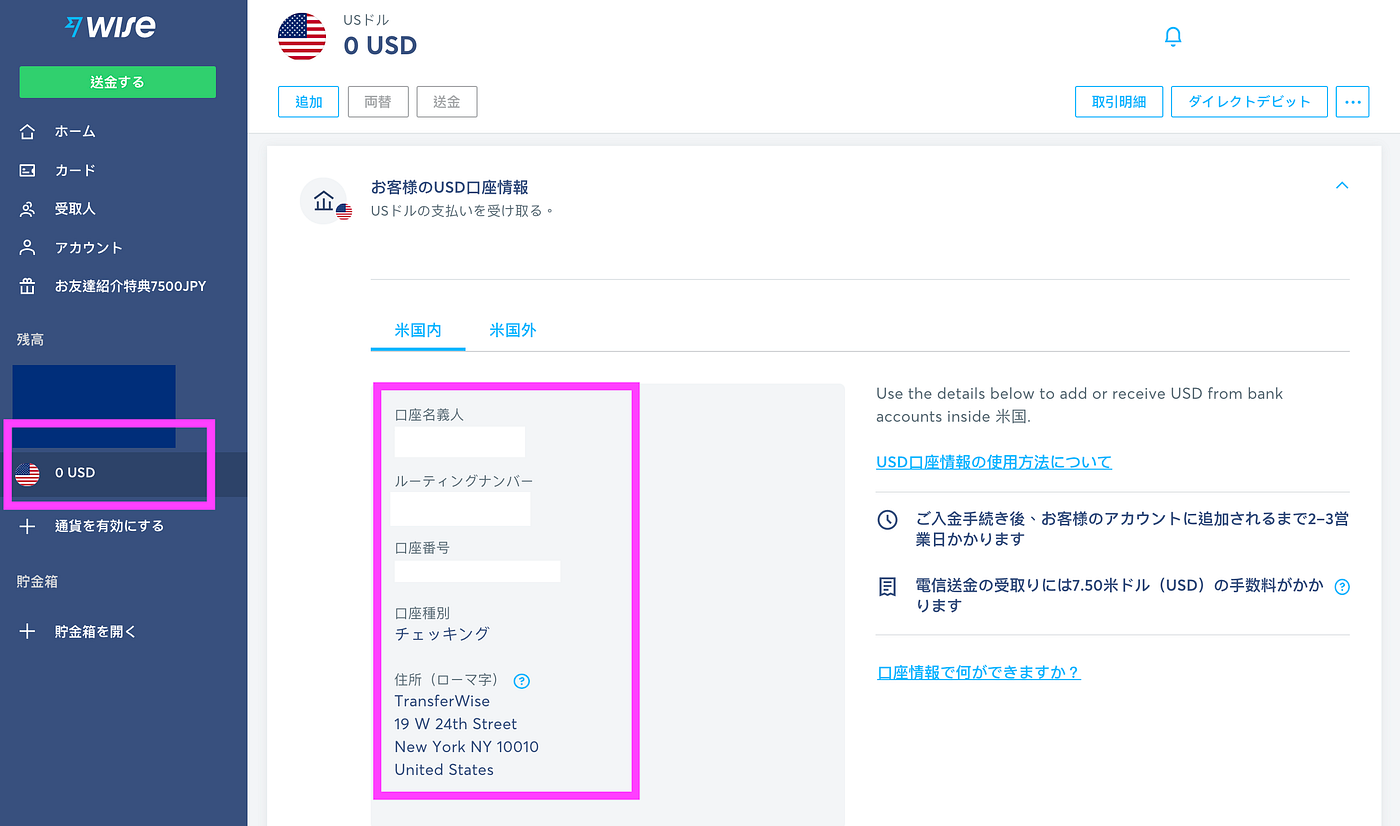1400x826 pixels.
Task: Click help icon next to 住所（ローマ字）
Action: (x=521, y=681)
